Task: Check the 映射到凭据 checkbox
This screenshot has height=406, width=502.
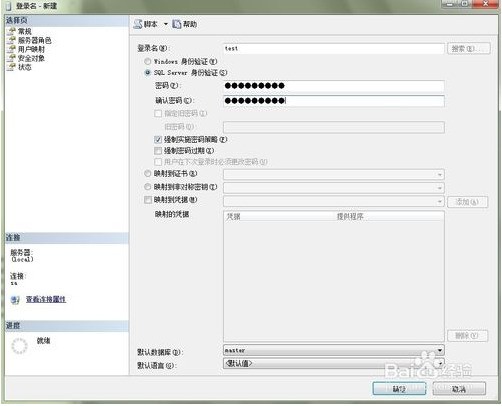Action: pos(148,200)
